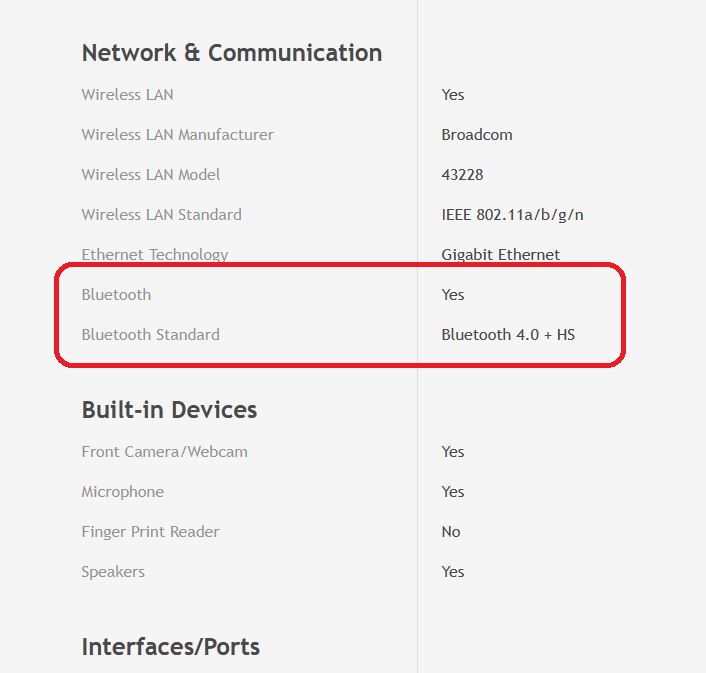Click the No value for Finger Print Reader
This screenshot has width=706, height=673.
[x=451, y=532]
